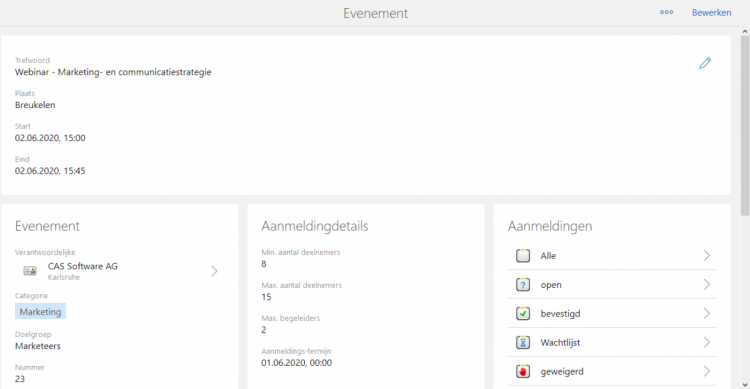Click the open status question-mark icon
The height and width of the screenshot is (389, 750).
523,285
